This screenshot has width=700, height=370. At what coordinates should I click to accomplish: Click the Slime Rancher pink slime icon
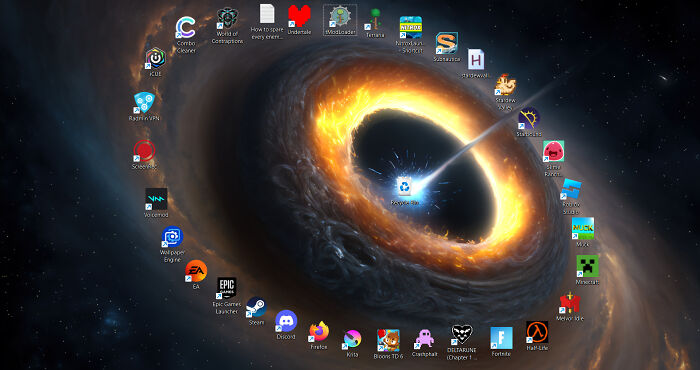click(553, 151)
